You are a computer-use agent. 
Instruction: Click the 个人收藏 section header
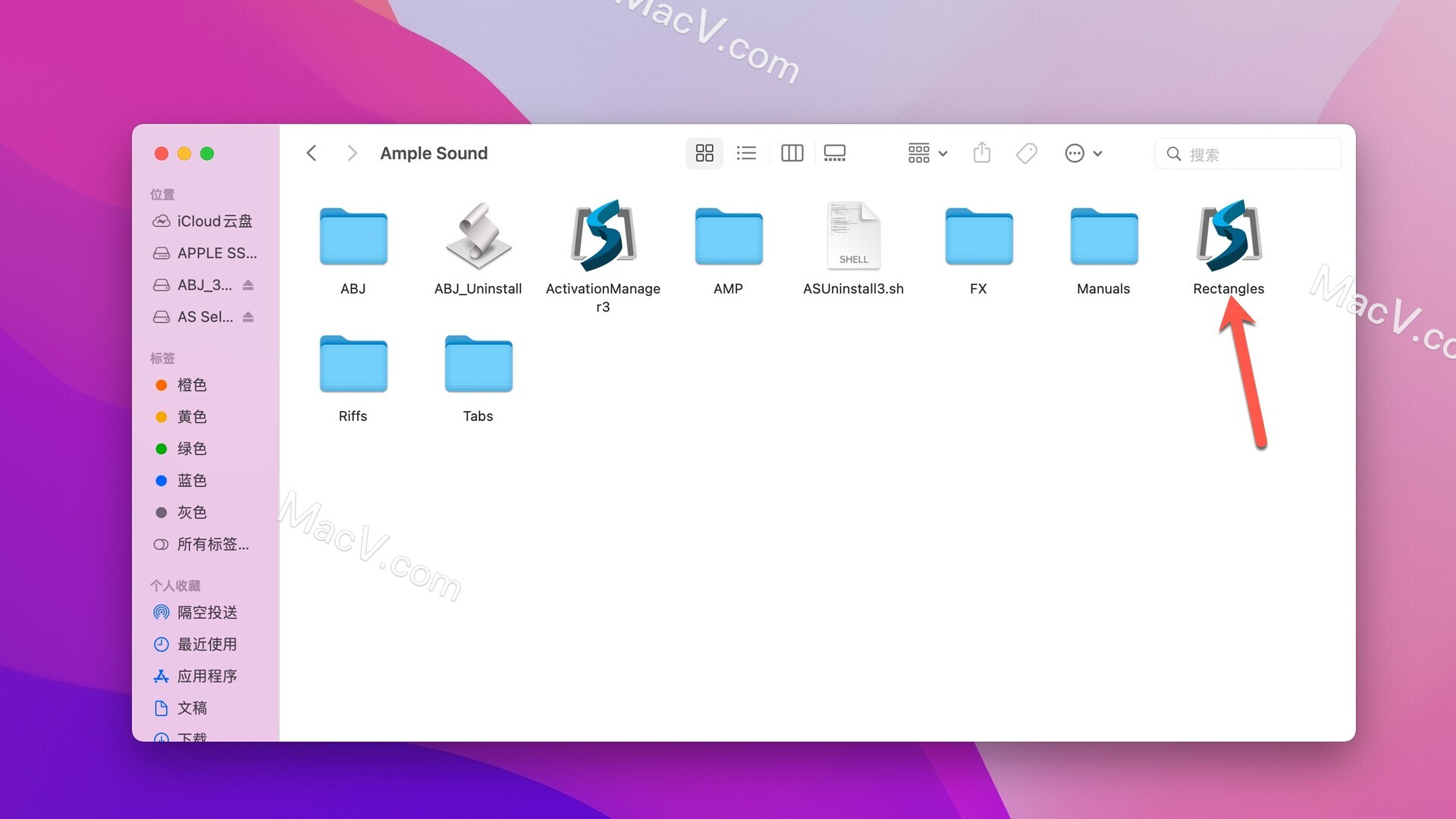pos(175,585)
